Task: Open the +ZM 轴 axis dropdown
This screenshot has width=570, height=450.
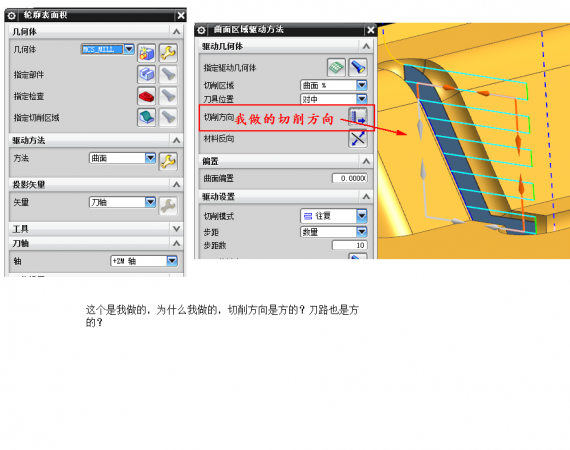Action: (144, 261)
